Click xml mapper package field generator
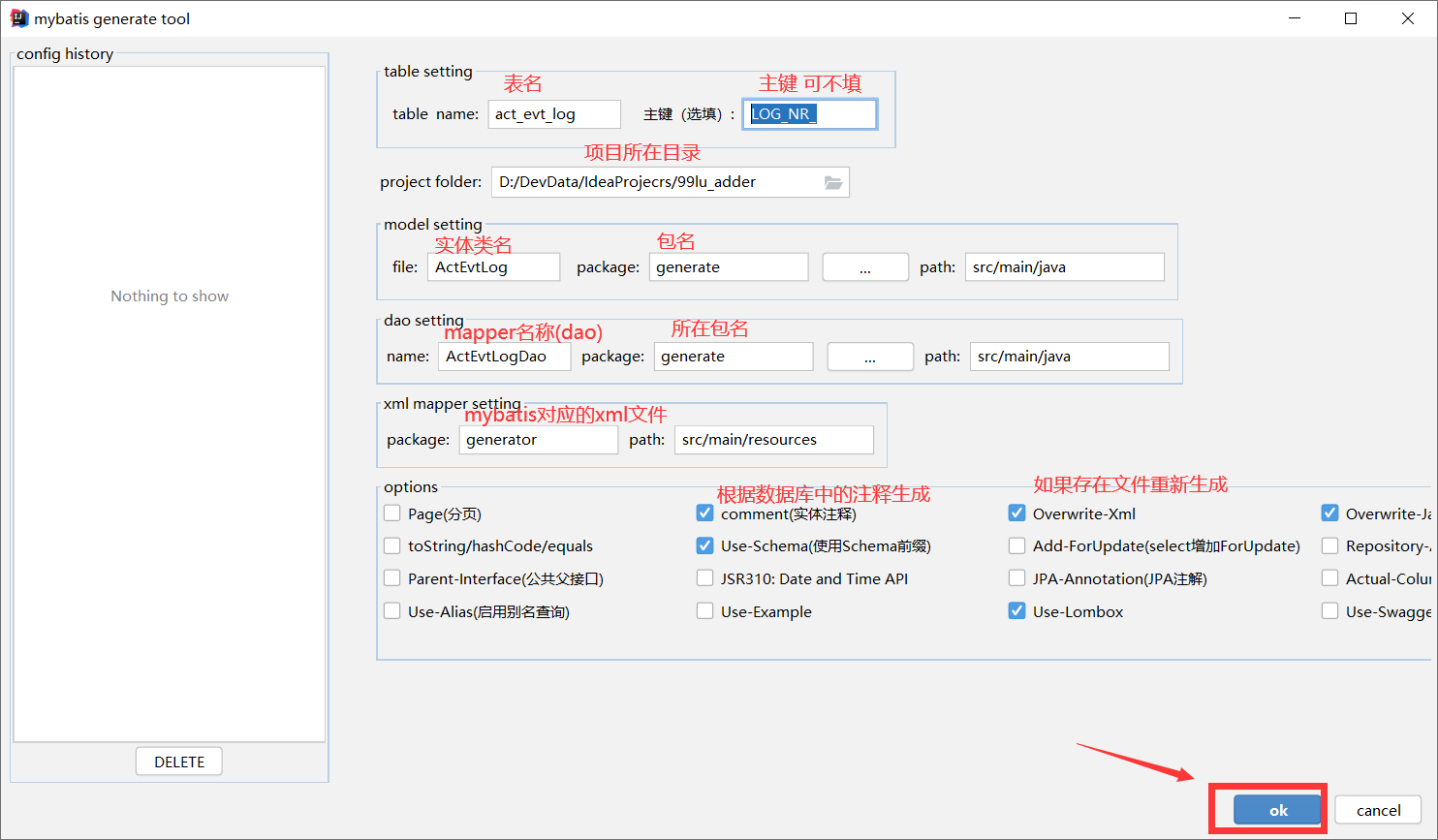The height and width of the screenshot is (840, 1438). (539, 440)
